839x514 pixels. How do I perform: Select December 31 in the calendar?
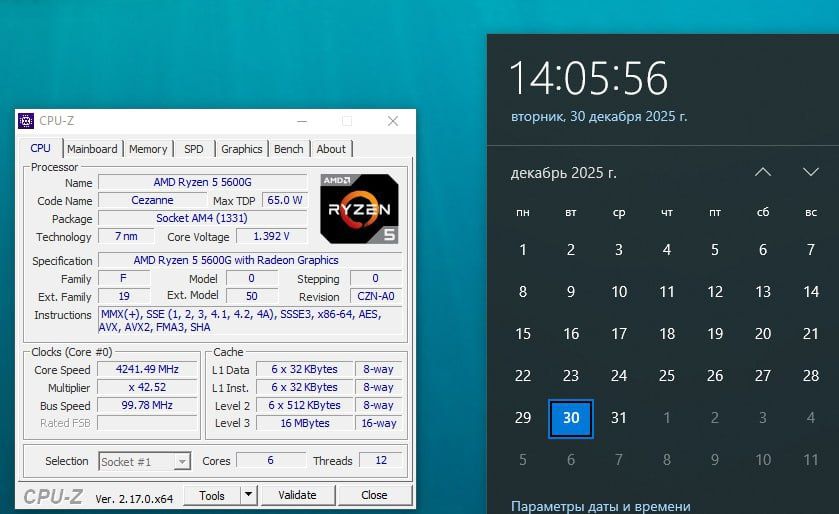coord(619,418)
